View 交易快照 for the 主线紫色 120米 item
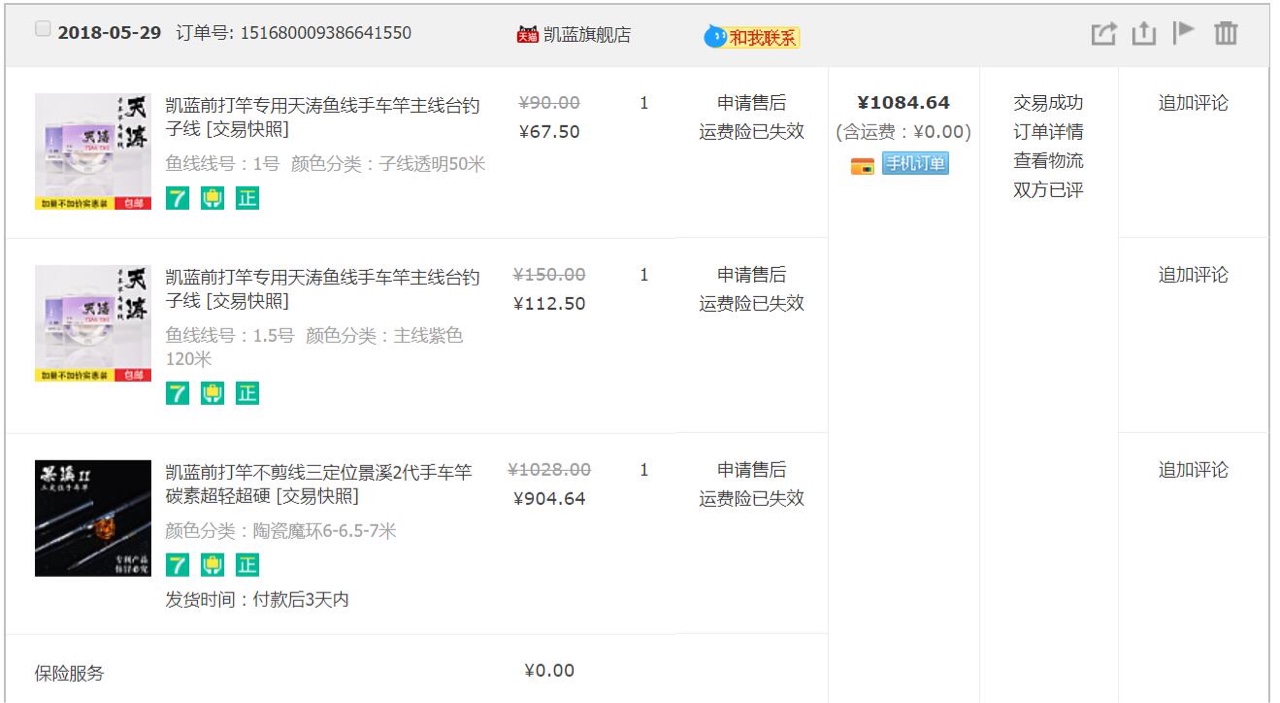1280x703 pixels. point(246,301)
